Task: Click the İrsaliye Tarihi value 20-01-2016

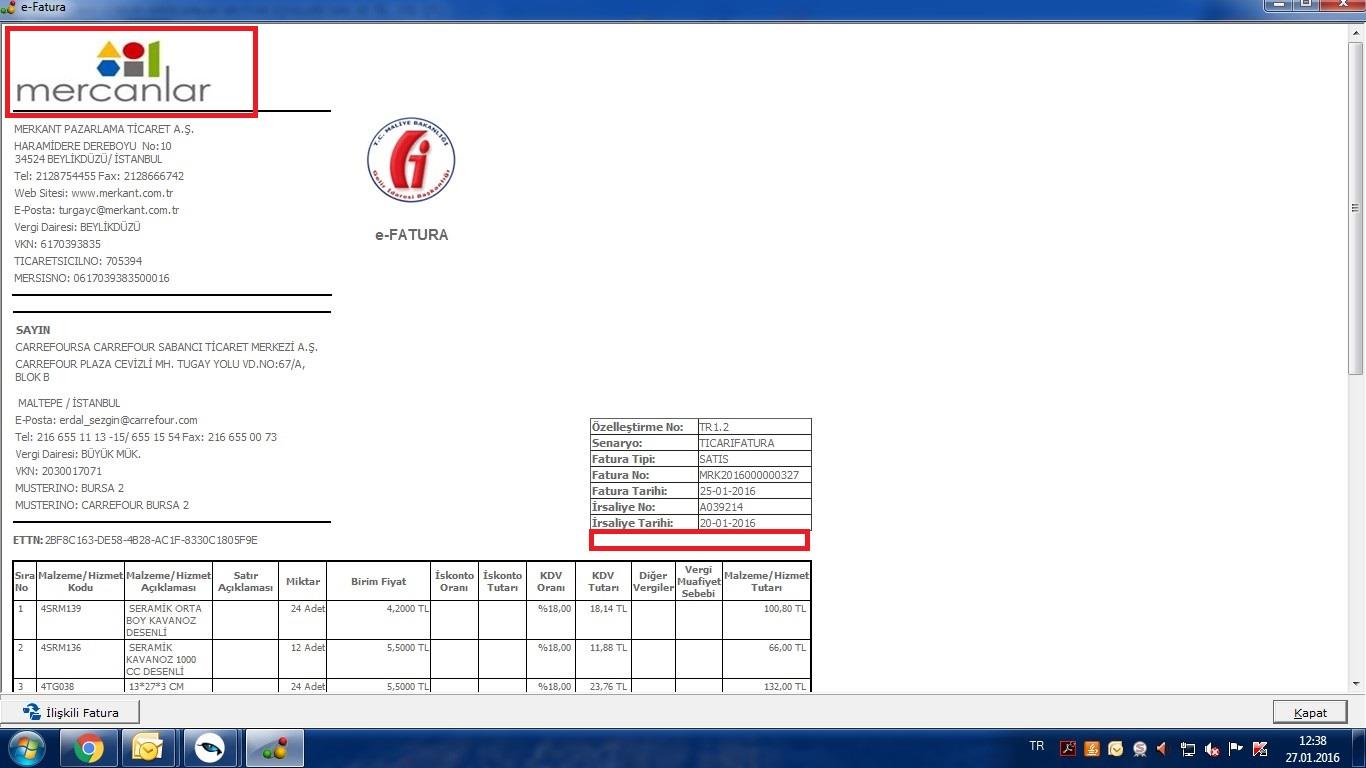Action: click(727, 523)
